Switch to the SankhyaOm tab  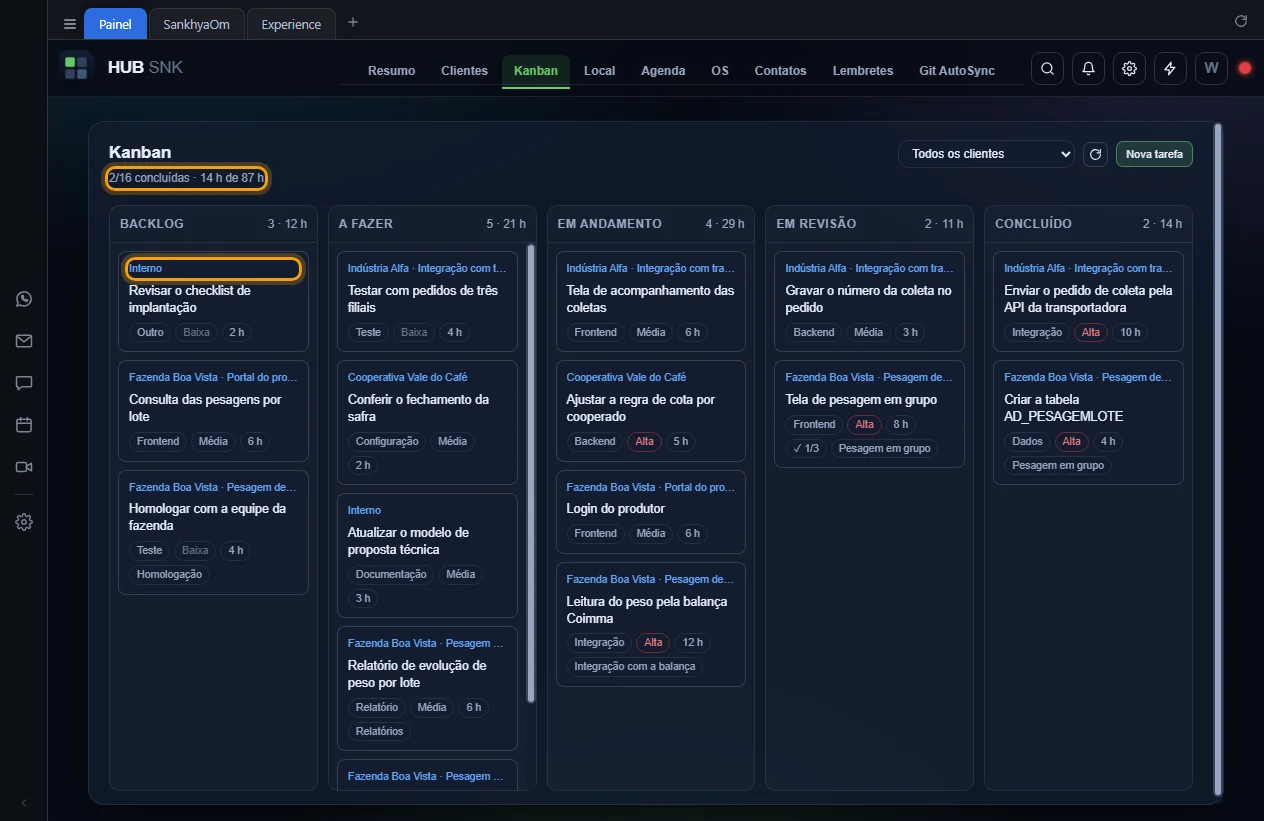[x=196, y=24]
